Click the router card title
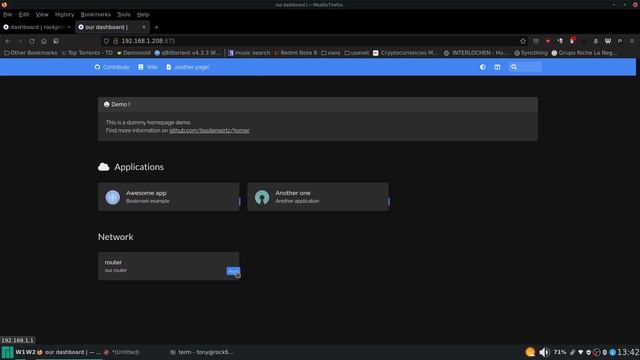640x360 pixels. click(113, 262)
